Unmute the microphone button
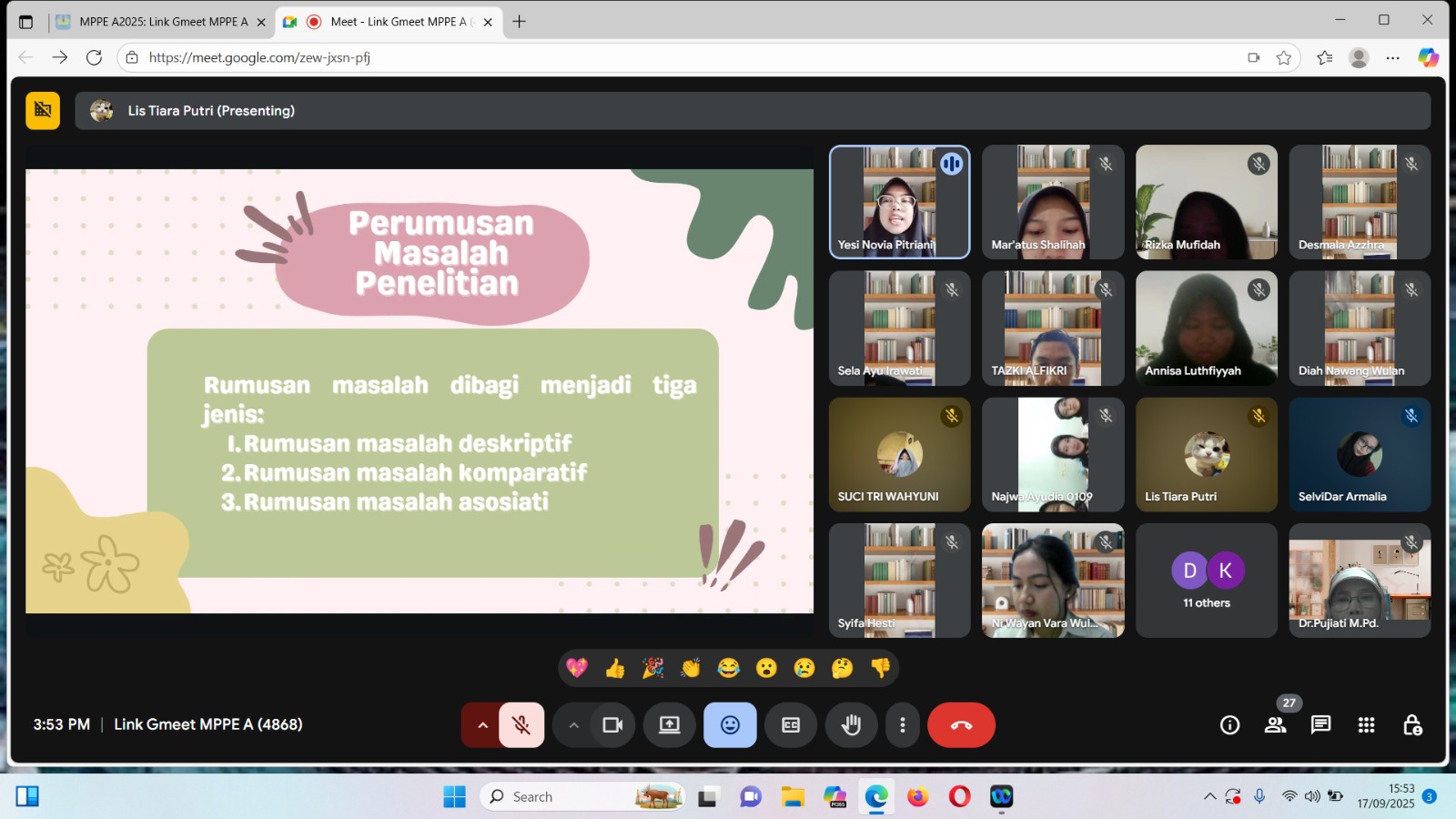The height and width of the screenshot is (819, 1456). pyautogui.click(x=521, y=725)
